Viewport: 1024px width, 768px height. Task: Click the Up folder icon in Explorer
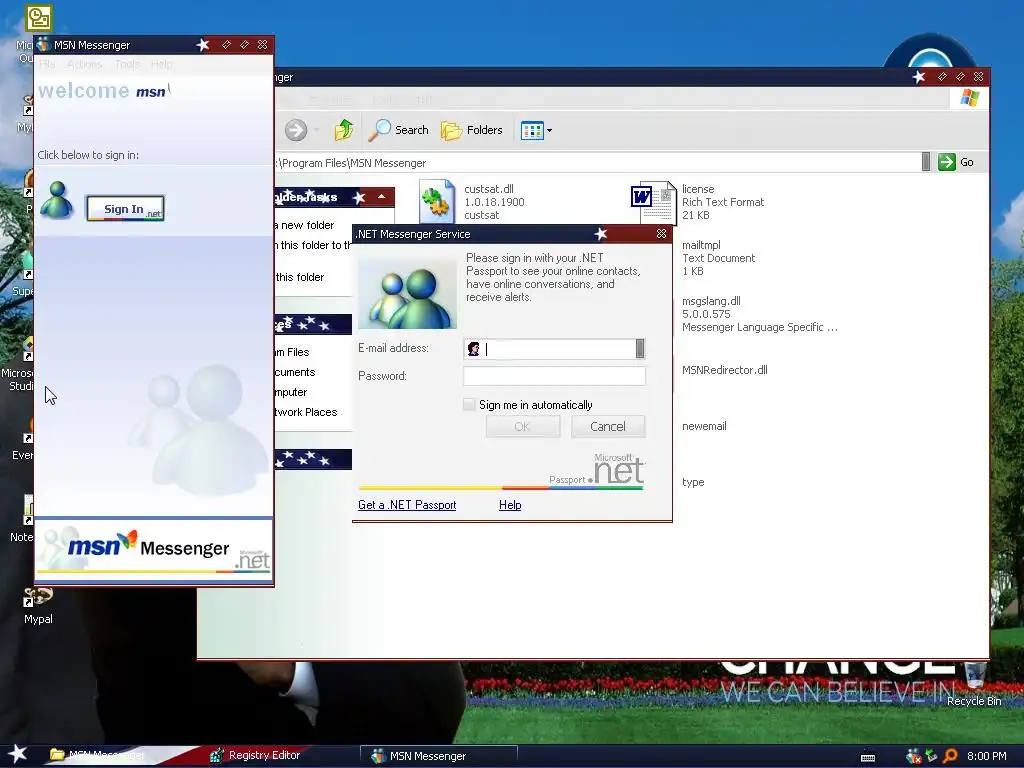pos(344,130)
